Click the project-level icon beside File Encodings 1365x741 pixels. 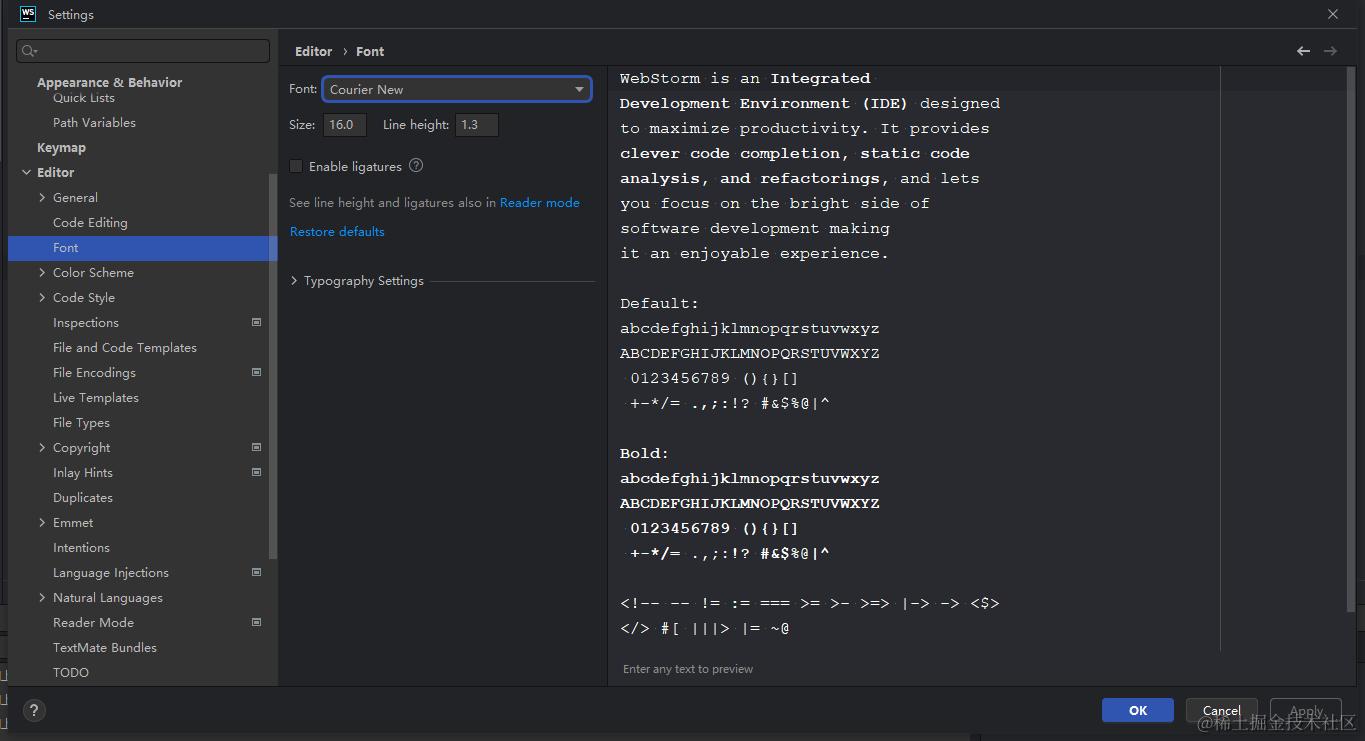click(x=257, y=372)
